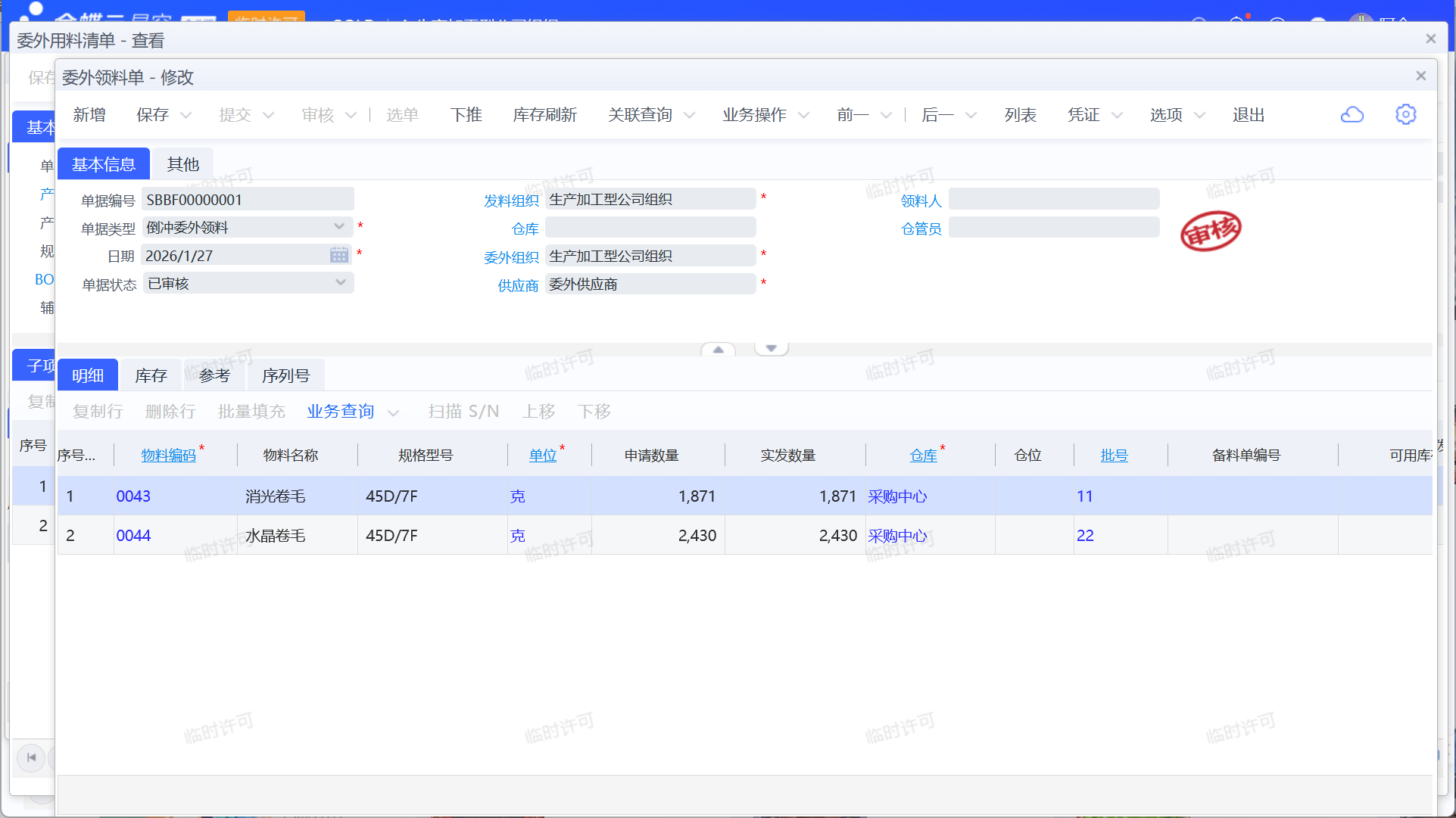Image resolution: width=1456 pixels, height=818 pixels.
Task: Click the expand-down arrow on panel divider
Action: pos(771,349)
